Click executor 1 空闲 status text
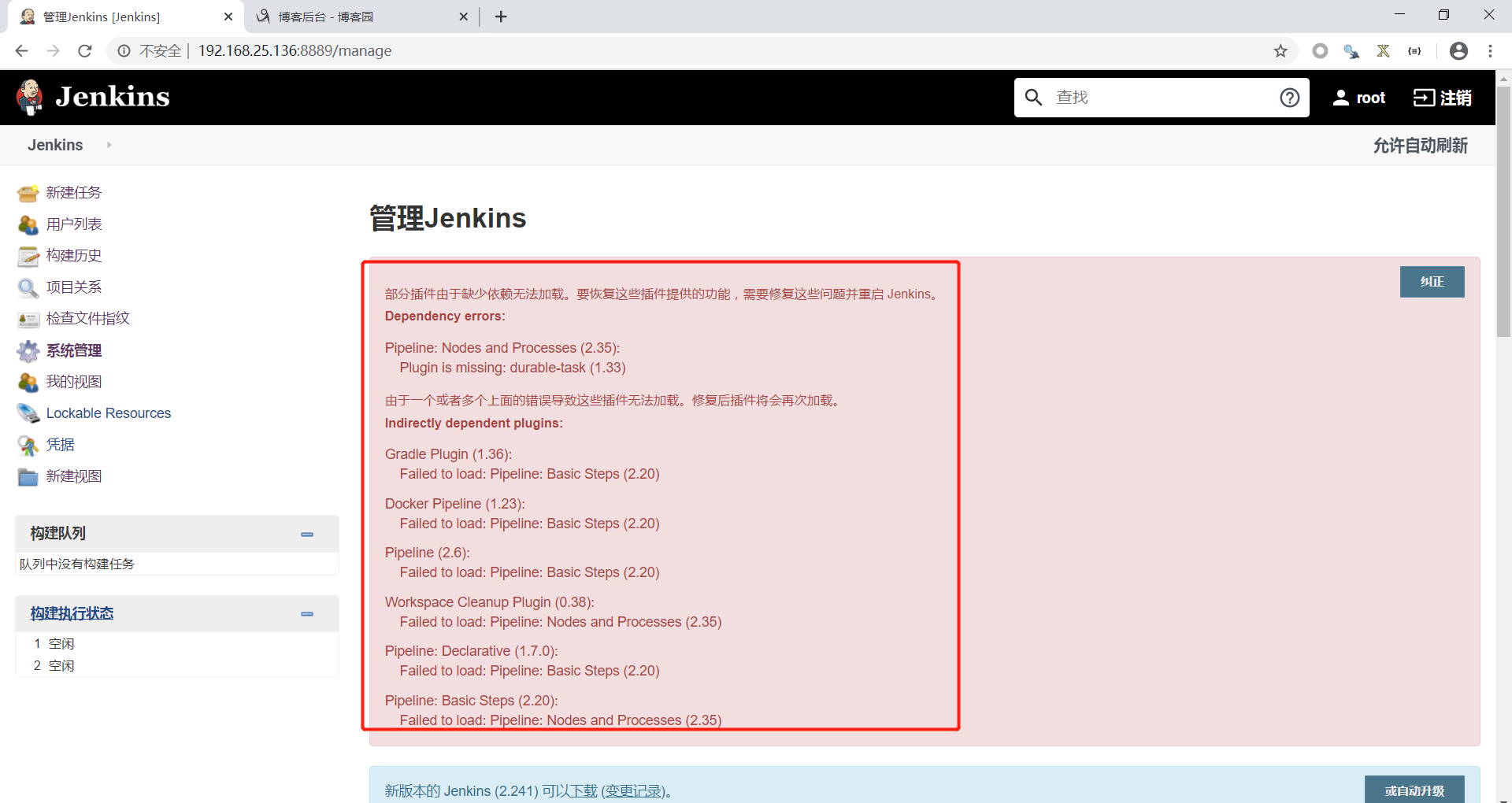This screenshot has height=803, width=1512. (61, 644)
